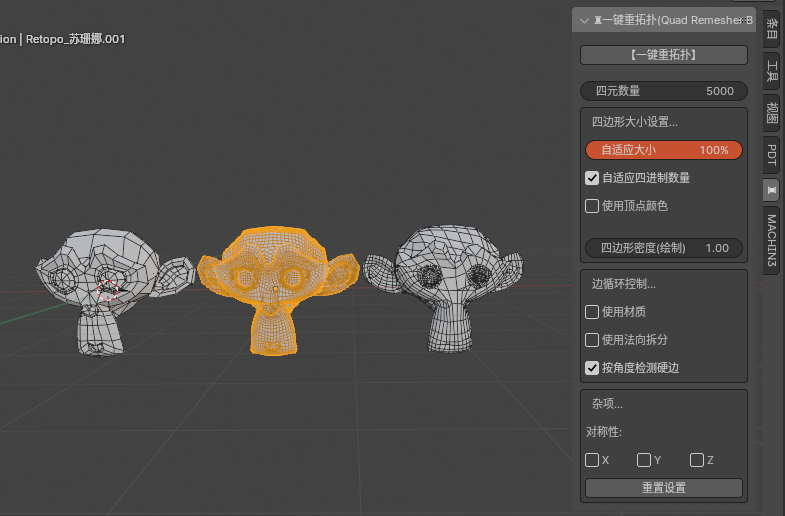Image resolution: width=785 pixels, height=516 pixels.
Task: Switch to the 工具 sidebar tab
Action: click(x=771, y=70)
